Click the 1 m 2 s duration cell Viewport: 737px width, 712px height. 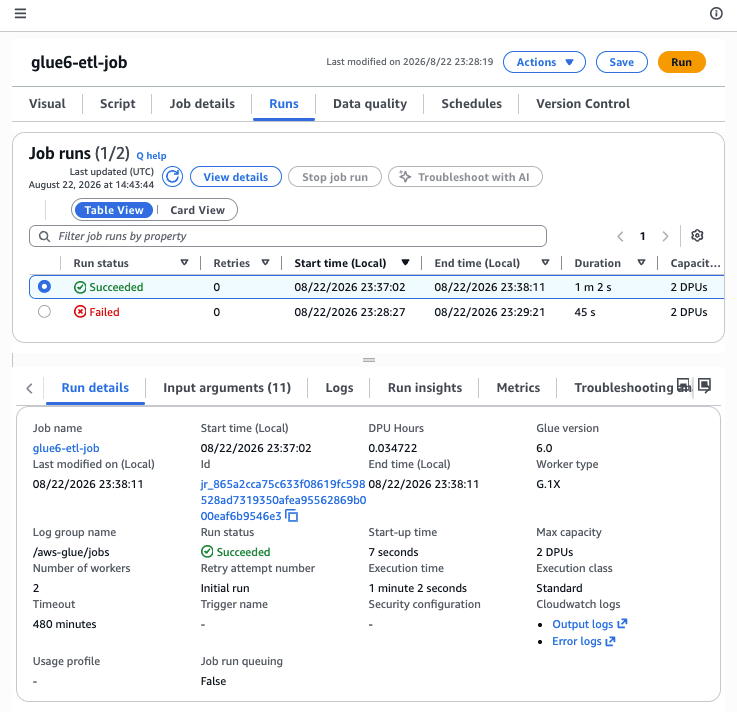coord(593,287)
